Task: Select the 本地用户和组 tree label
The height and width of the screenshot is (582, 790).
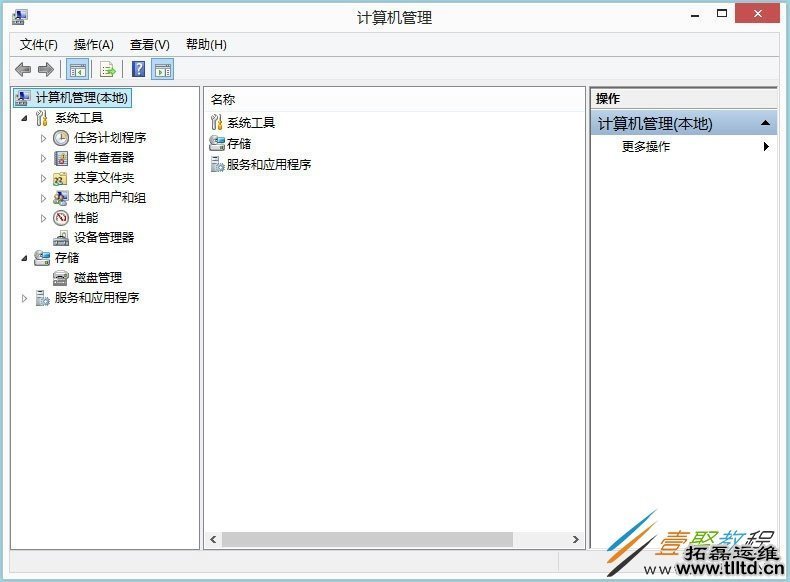Action: (x=110, y=198)
